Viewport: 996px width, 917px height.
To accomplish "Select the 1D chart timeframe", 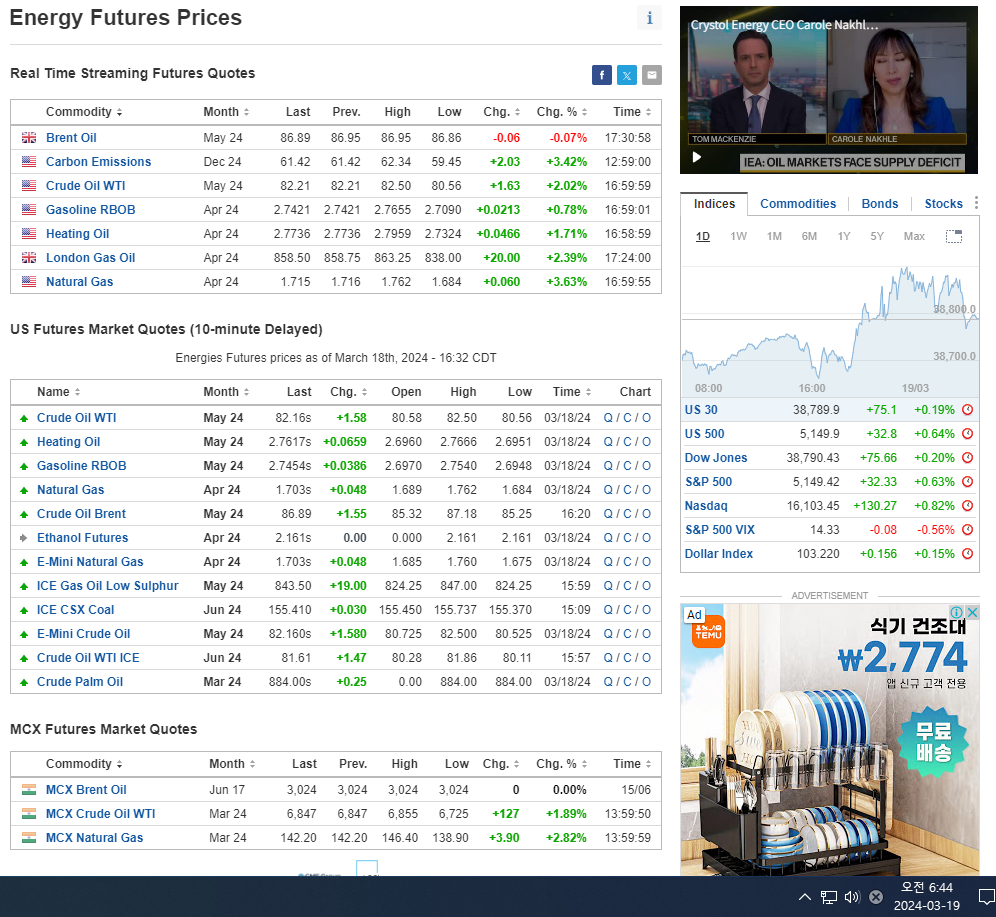I will coord(703,236).
